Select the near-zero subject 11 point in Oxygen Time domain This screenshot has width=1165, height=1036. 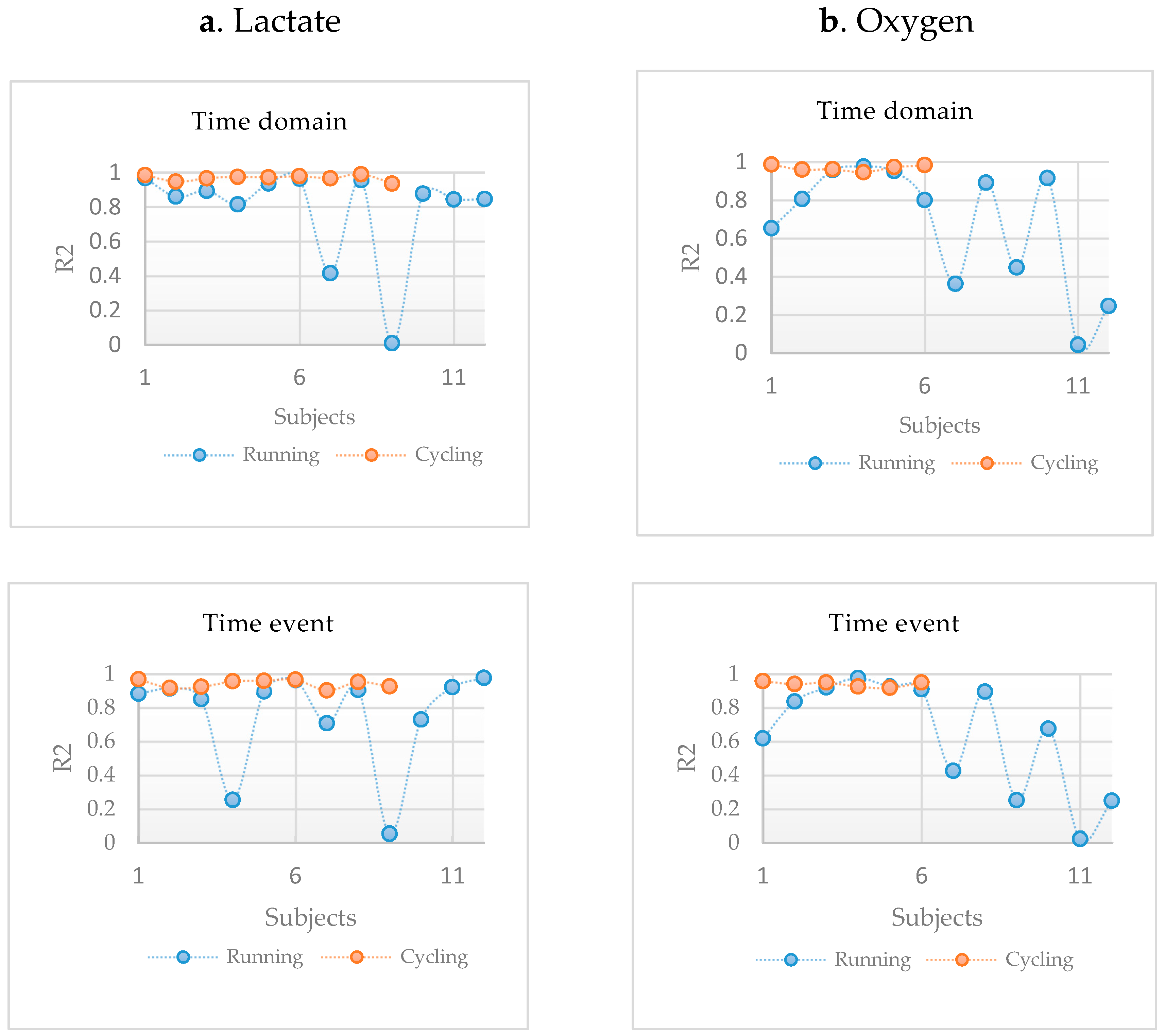click(1078, 344)
